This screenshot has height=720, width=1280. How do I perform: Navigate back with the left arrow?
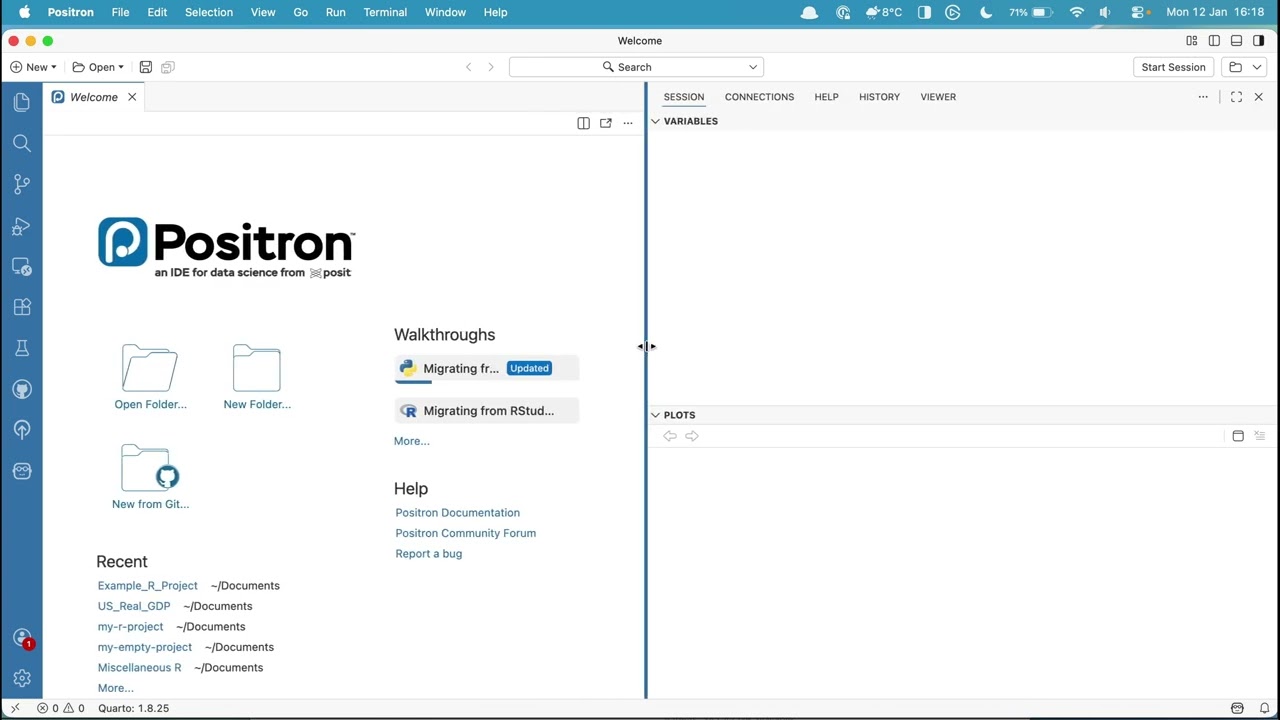click(x=468, y=67)
